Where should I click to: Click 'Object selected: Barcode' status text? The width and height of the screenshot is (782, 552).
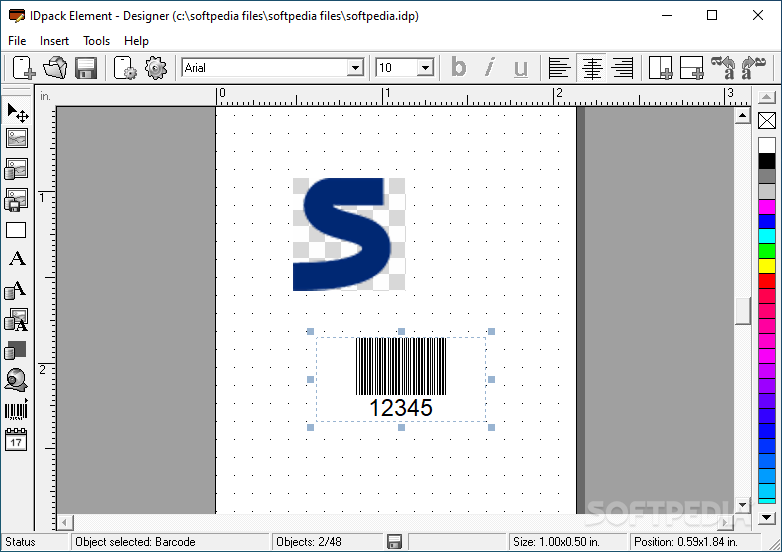point(135,542)
